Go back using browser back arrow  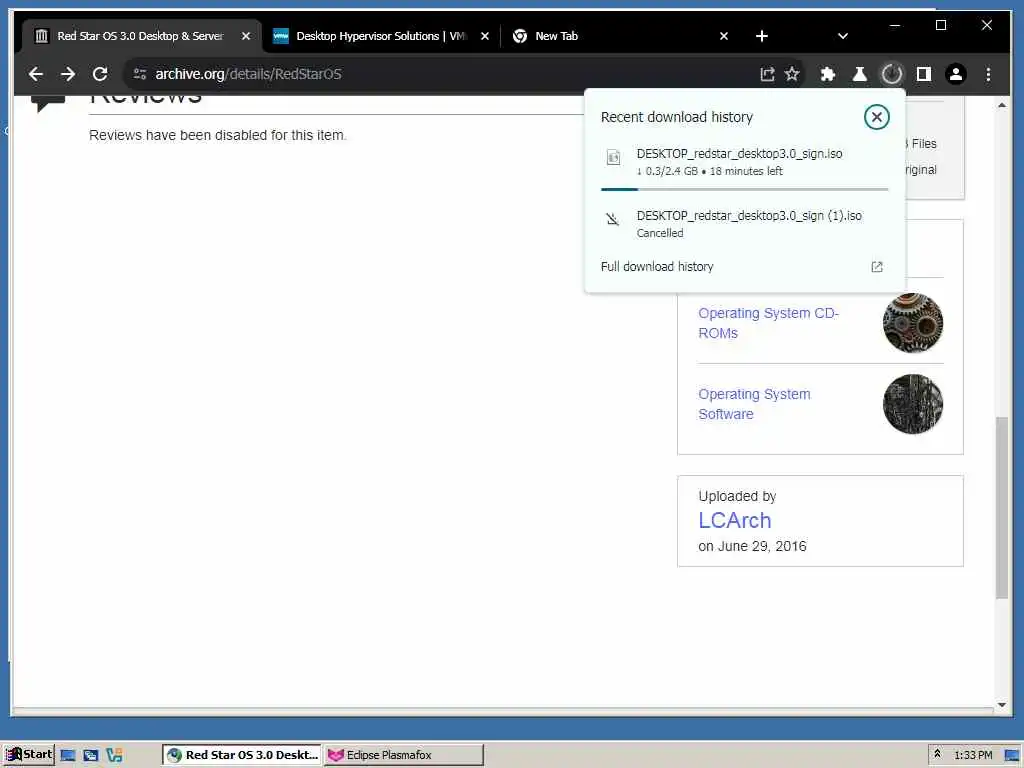point(36,74)
